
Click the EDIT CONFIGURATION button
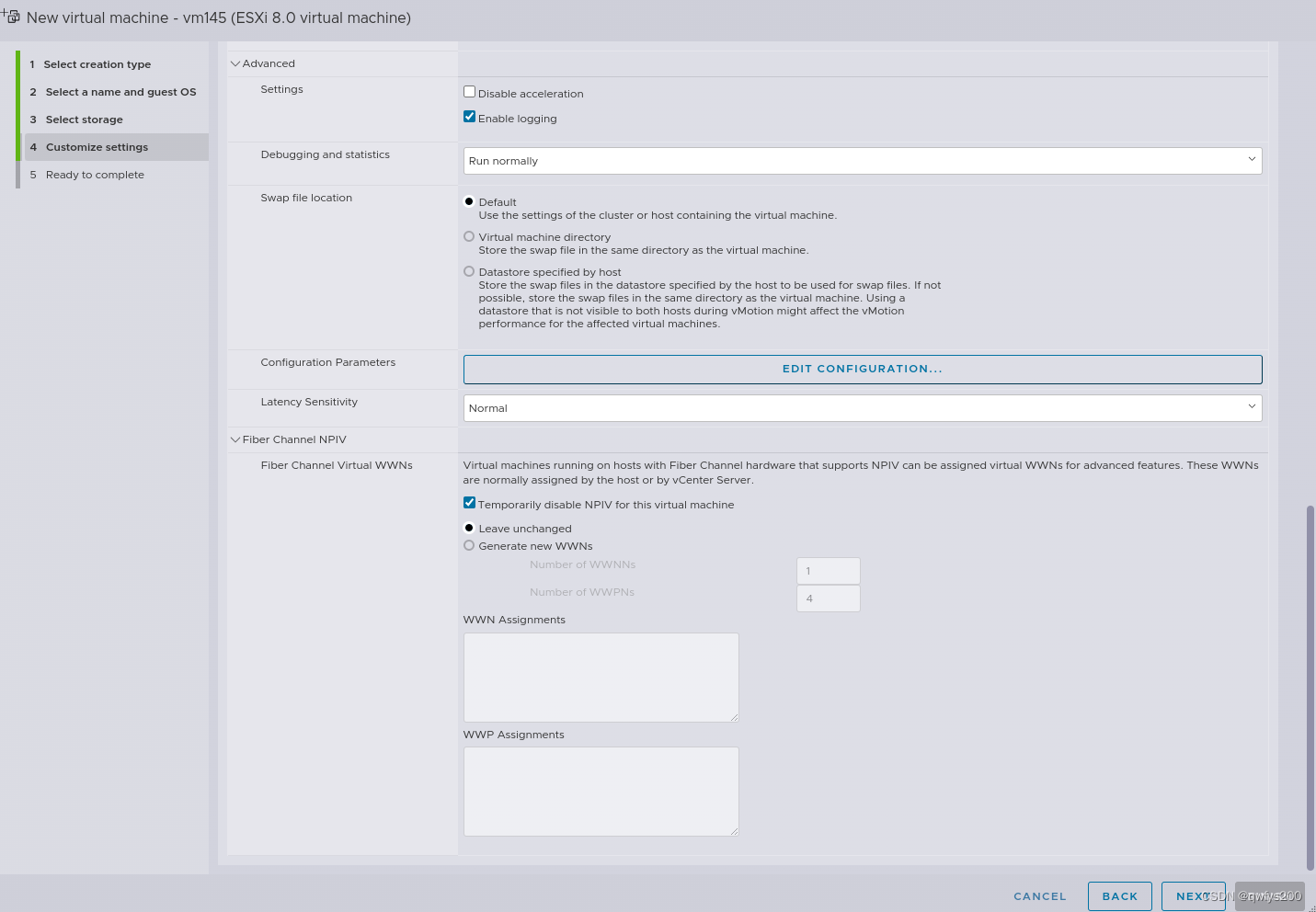(863, 369)
